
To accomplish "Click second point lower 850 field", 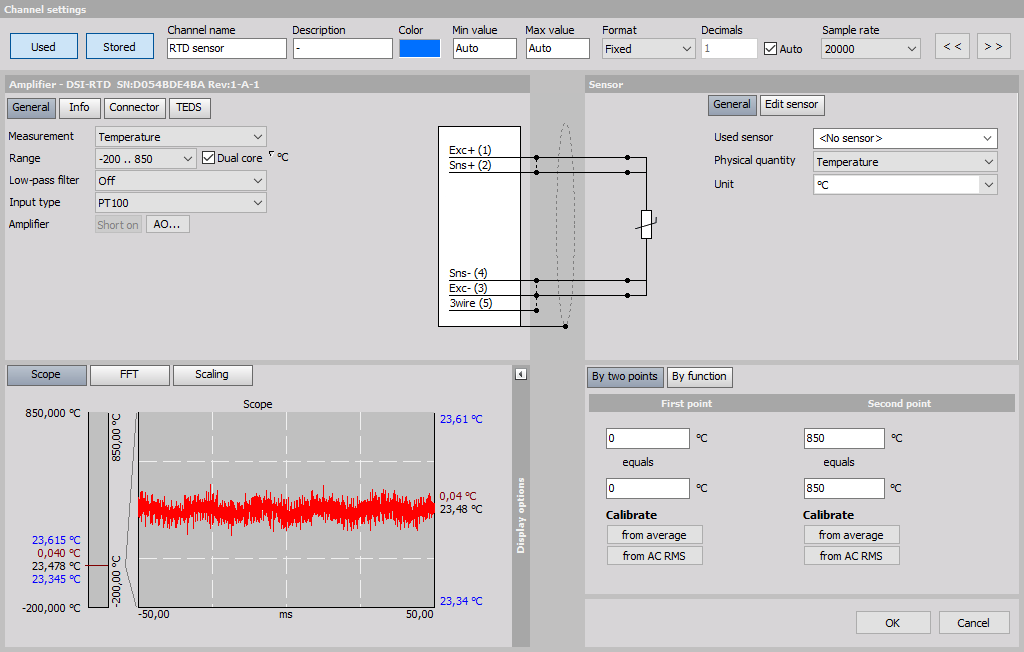I will coord(844,488).
